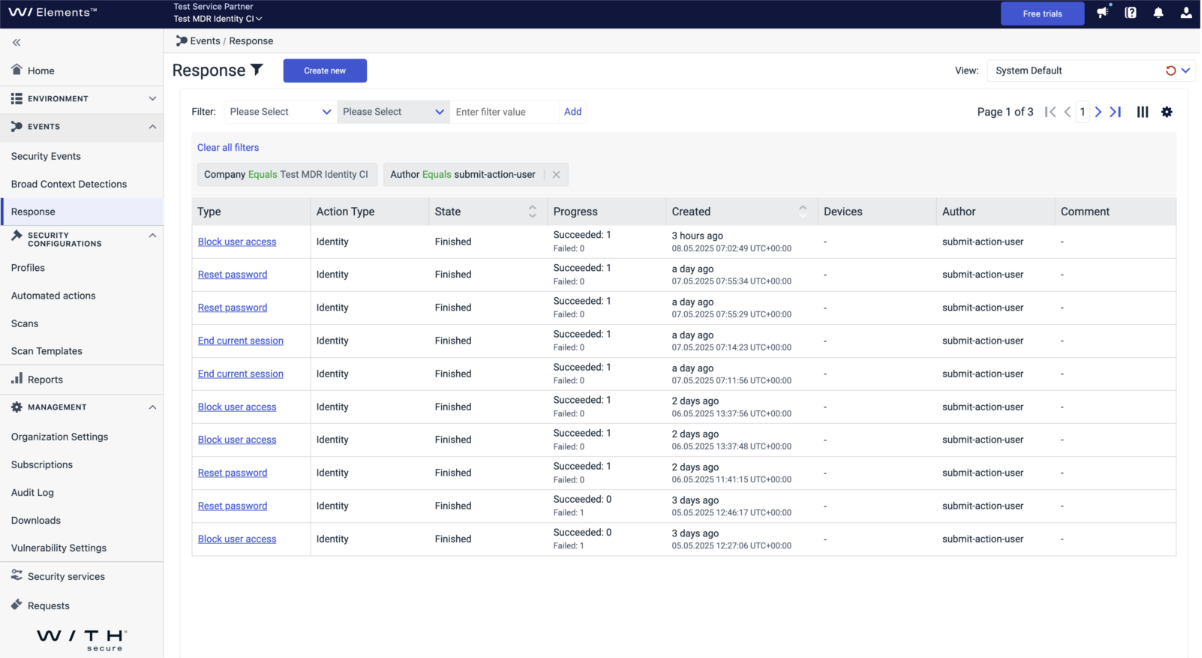The width and height of the screenshot is (1202, 658).
Task: Jump to the last page of results
Action: [1115, 112]
